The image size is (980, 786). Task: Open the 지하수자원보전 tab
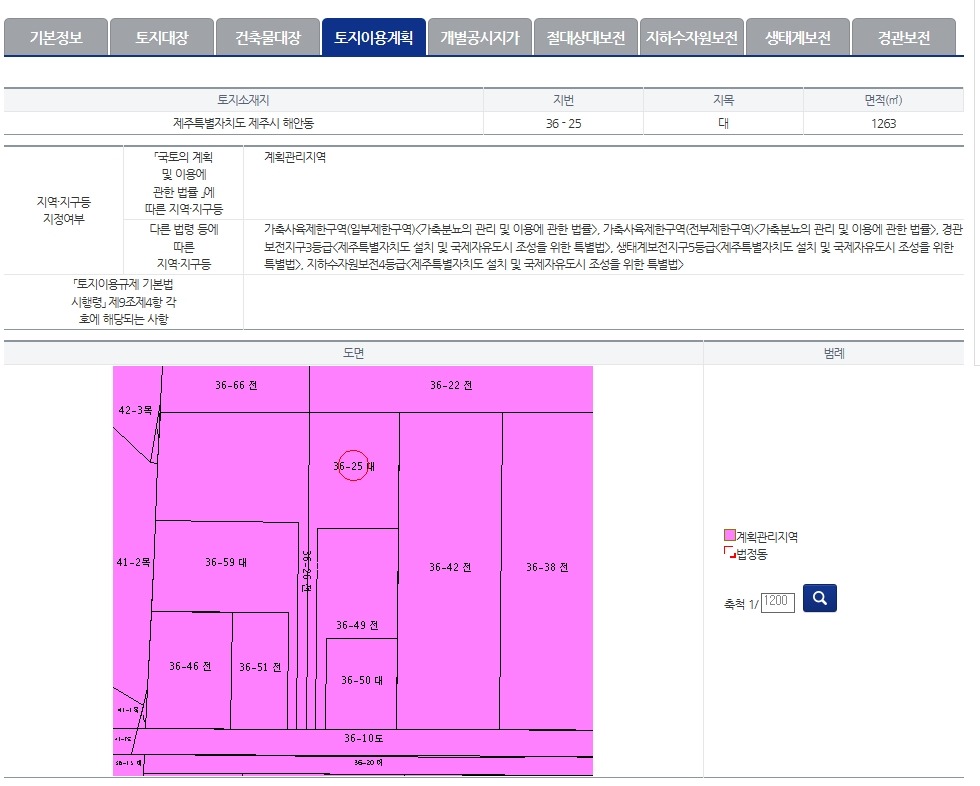pyautogui.click(x=692, y=37)
